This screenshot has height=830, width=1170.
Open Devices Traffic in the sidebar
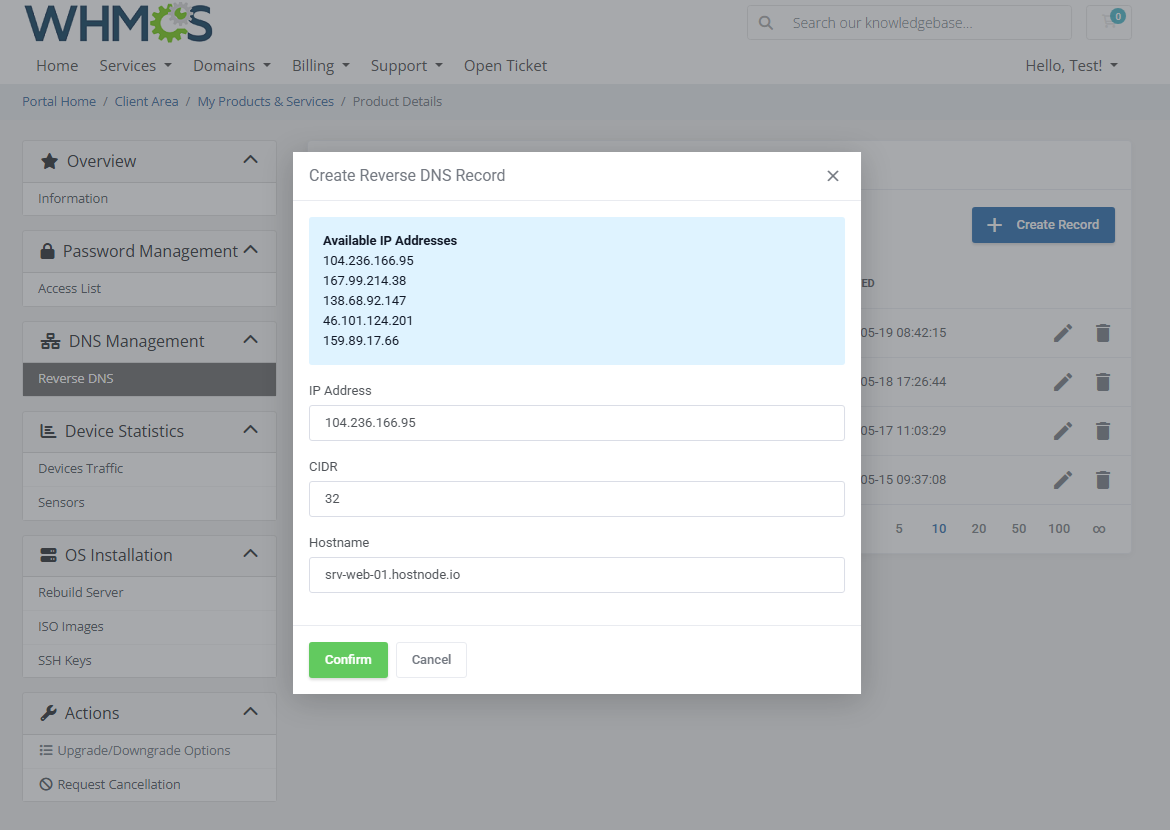(x=149, y=469)
